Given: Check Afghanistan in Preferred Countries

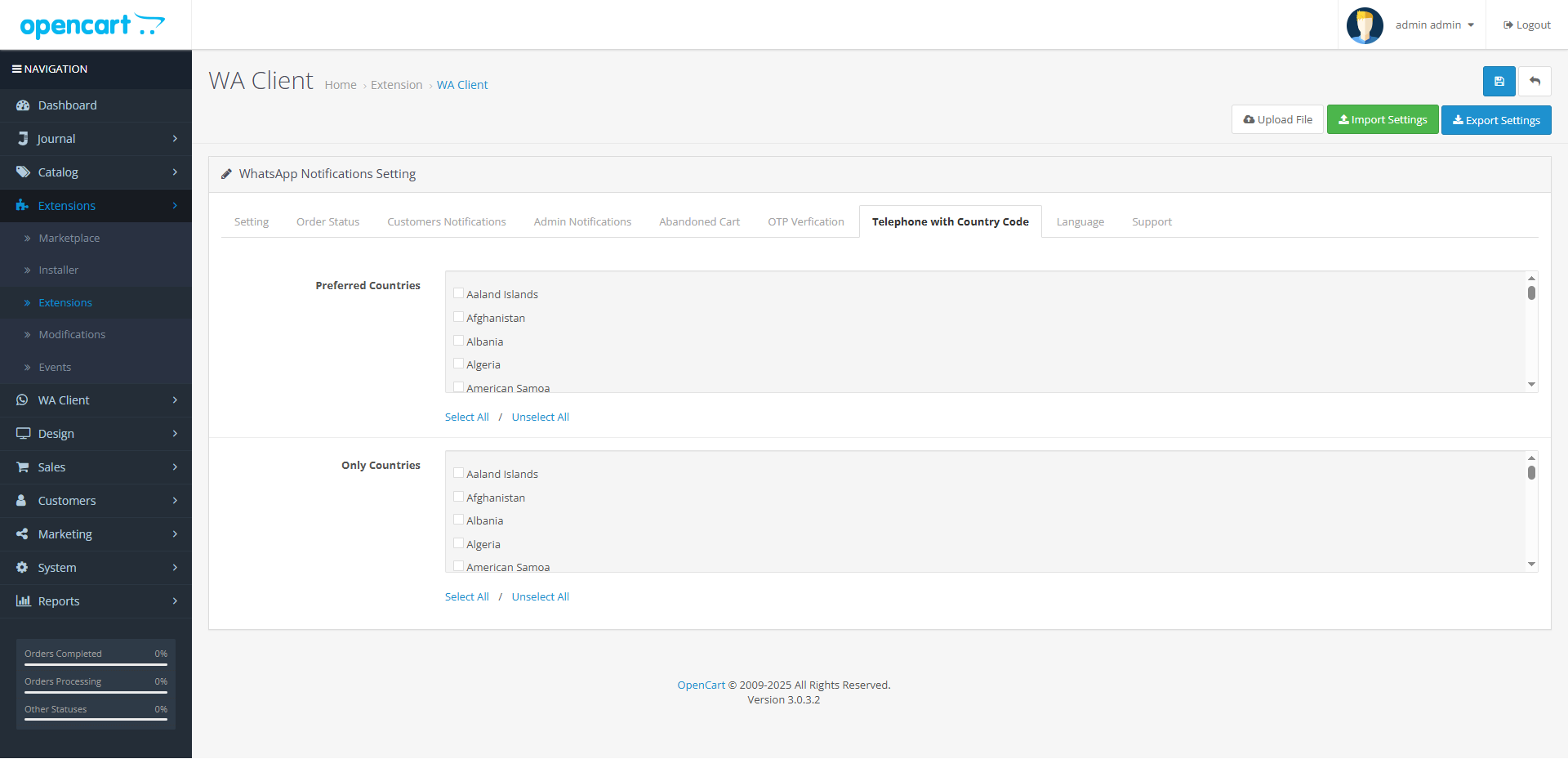Looking at the screenshot, I should tap(458, 317).
